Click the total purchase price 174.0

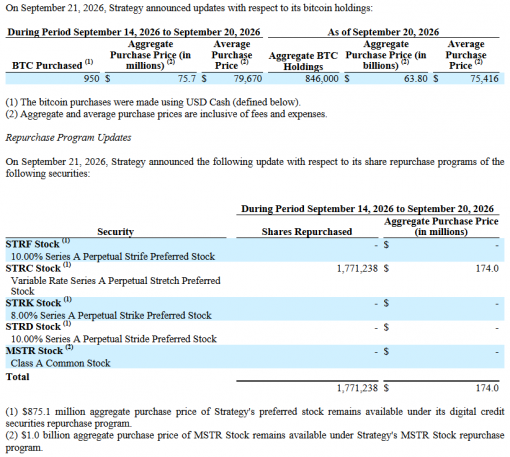click(487, 388)
